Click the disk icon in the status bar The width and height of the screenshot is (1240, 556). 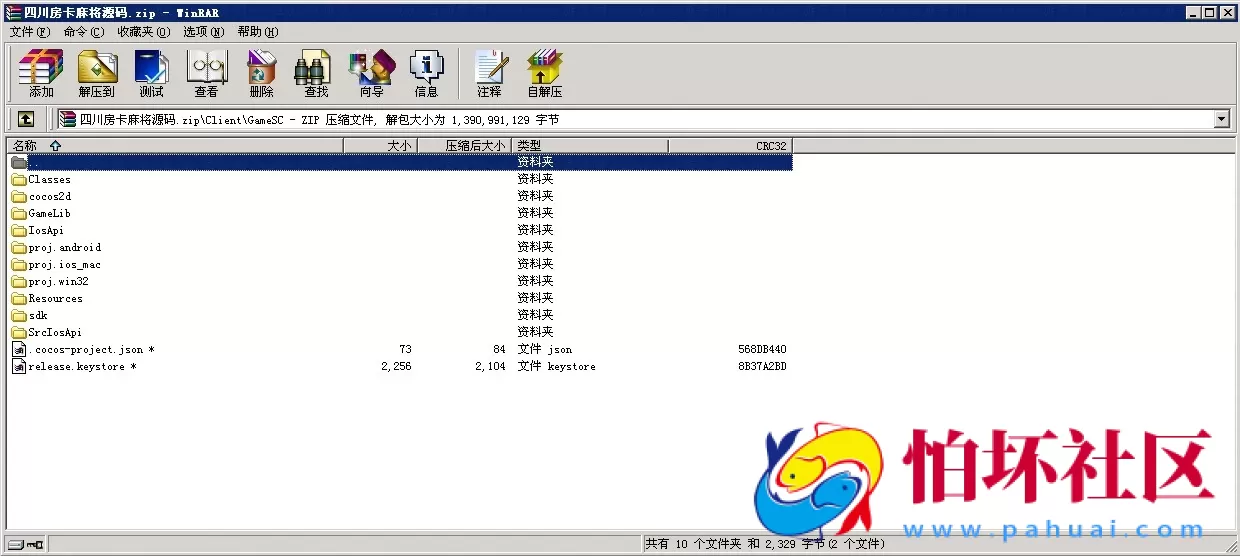point(14,544)
